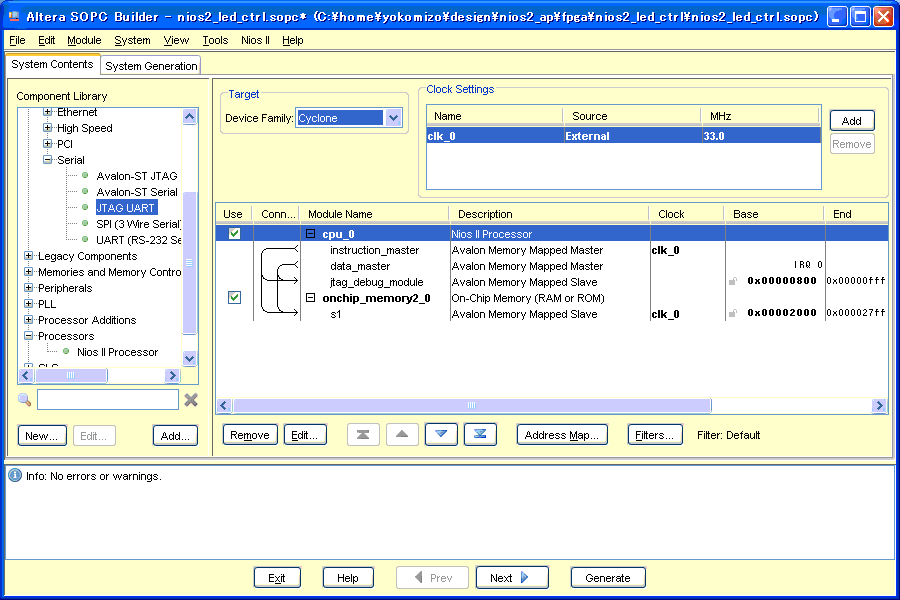Collapse the Serial category
The height and width of the screenshot is (600, 900).
point(48,160)
